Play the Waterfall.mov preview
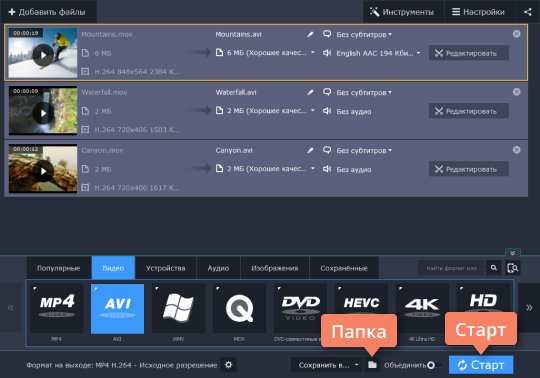The width and height of the screenshot is (540, 378). point(43,113)
